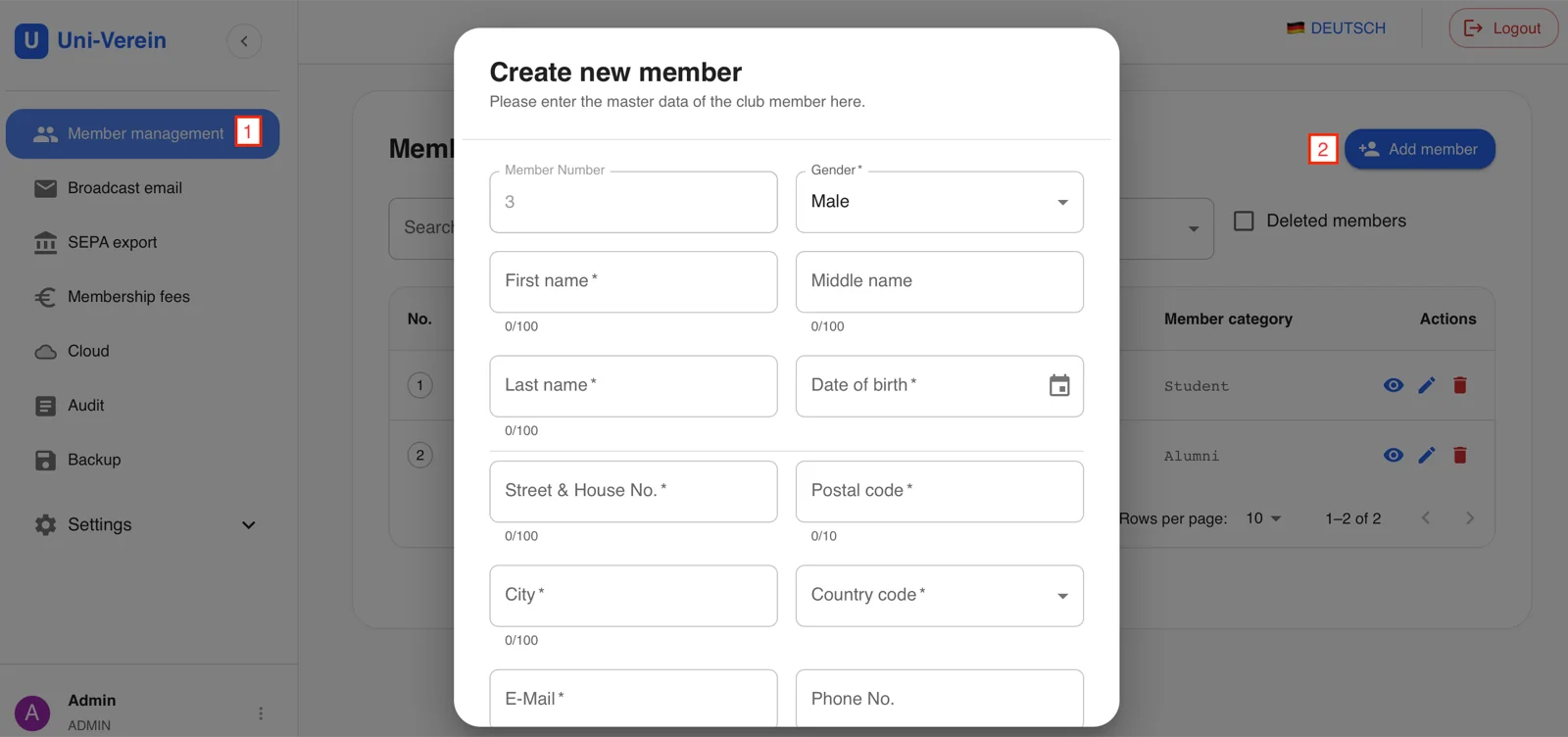
Task: Open the Country code dropdown
Action: pyautogui.click(x=940, y=596)
